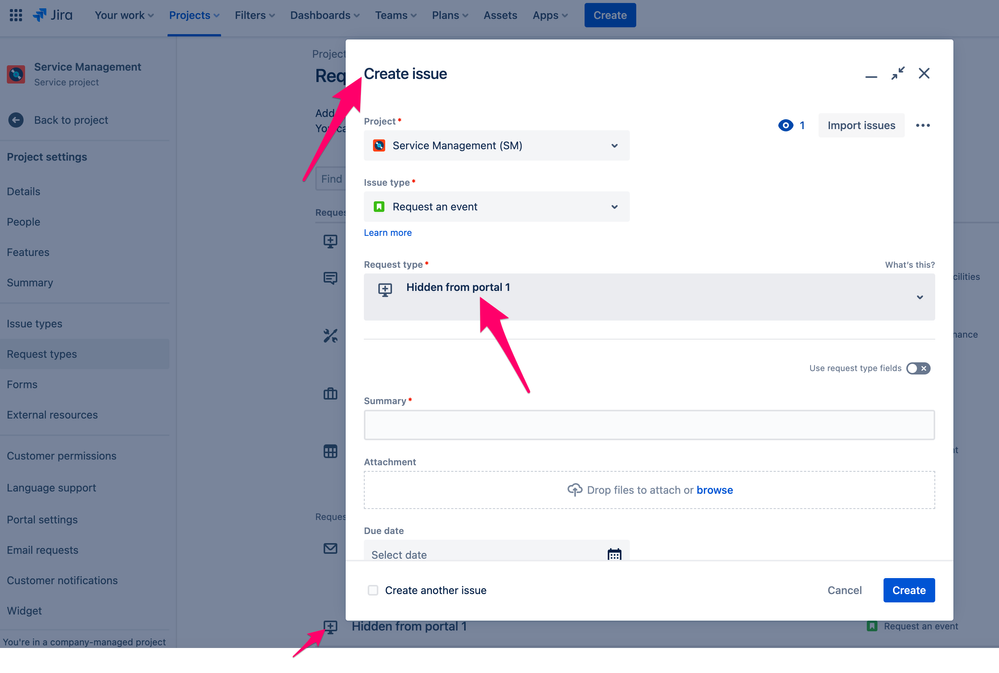Collapse the Create issue dialog to smaller view

coord(898,74)
